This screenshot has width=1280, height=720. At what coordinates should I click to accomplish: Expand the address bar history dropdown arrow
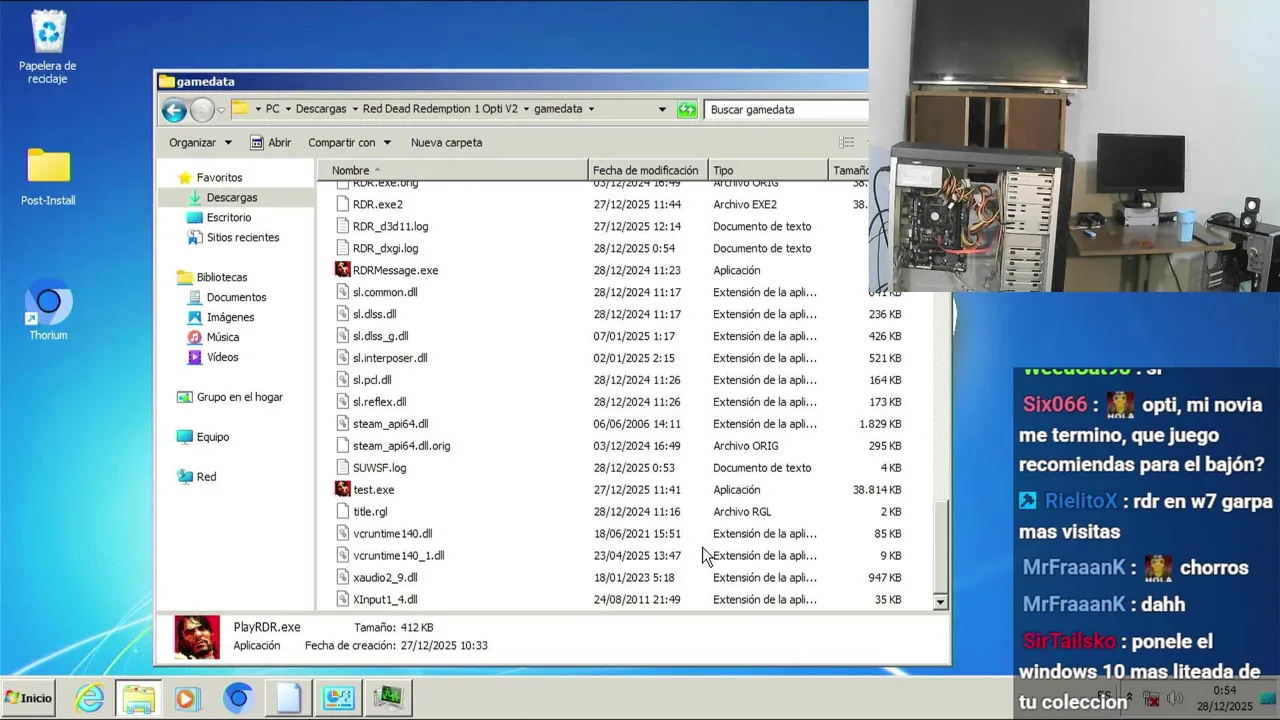[x=662, y=109]
